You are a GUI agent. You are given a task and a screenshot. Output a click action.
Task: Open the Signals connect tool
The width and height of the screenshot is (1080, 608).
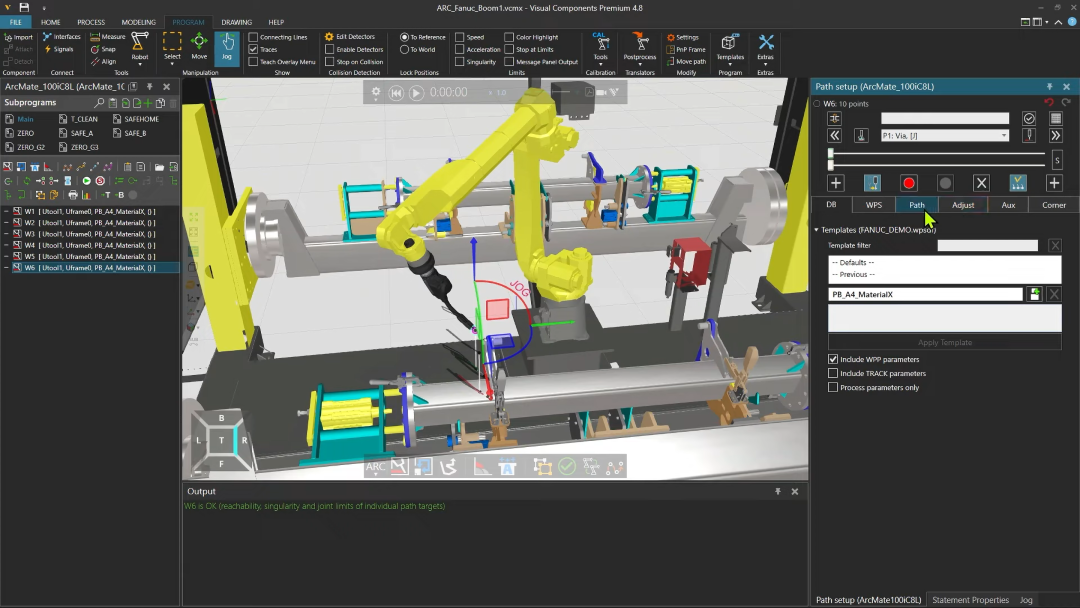(59, 50)
